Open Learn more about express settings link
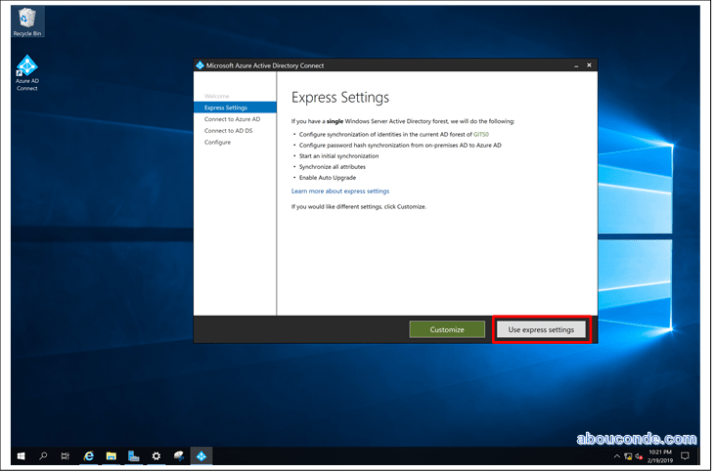 pyautogui.click(x=340, y=190)
